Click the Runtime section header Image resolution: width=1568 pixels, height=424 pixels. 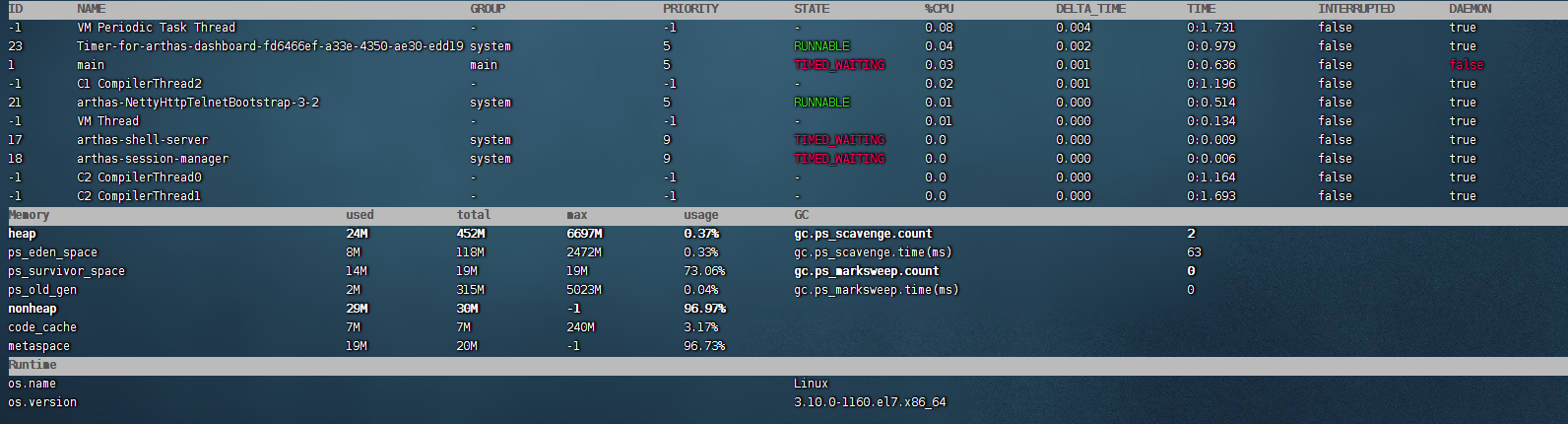(33, 365)
